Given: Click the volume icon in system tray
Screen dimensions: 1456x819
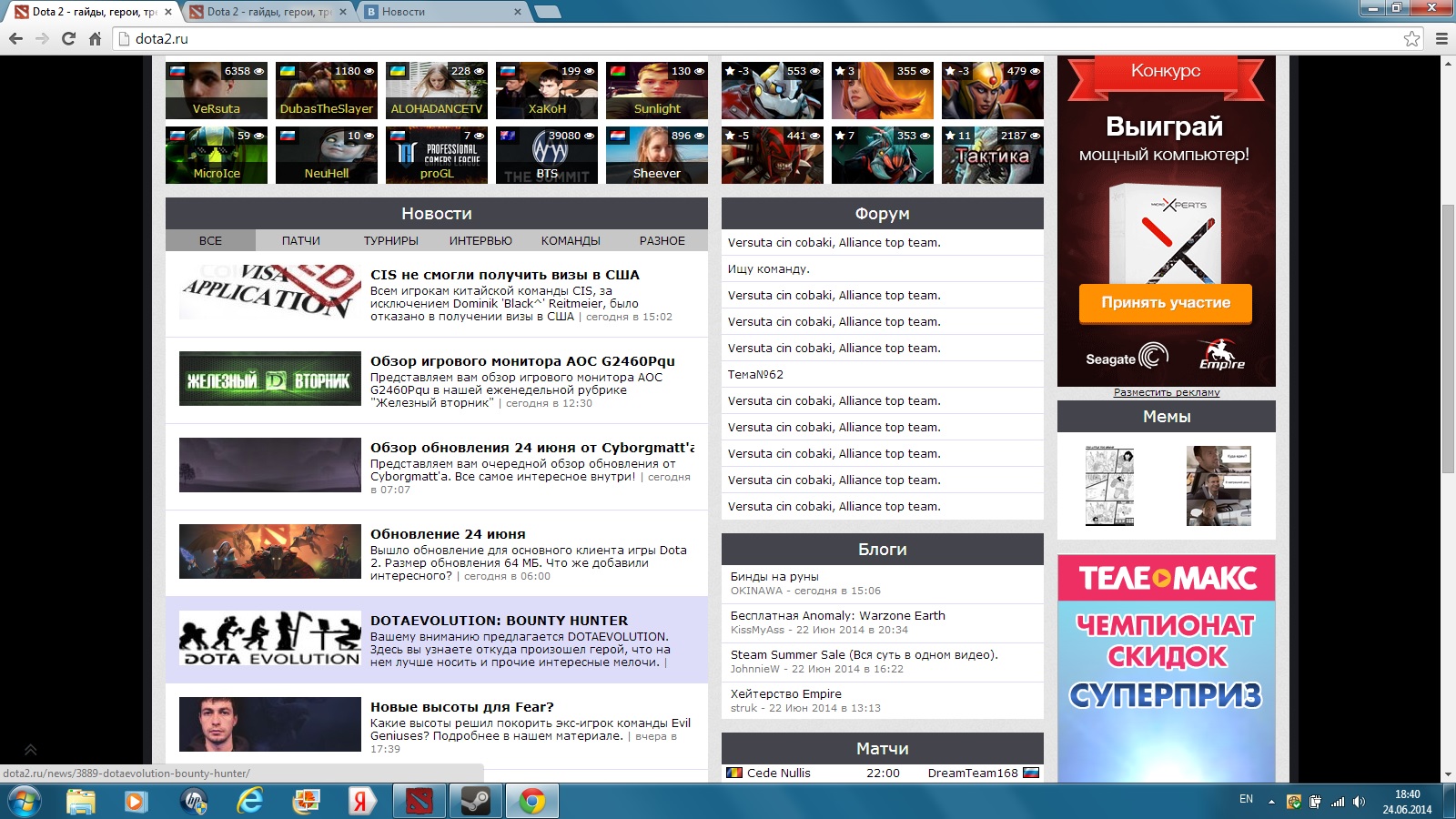Looking at the screenshot, I should [1359, 802].
